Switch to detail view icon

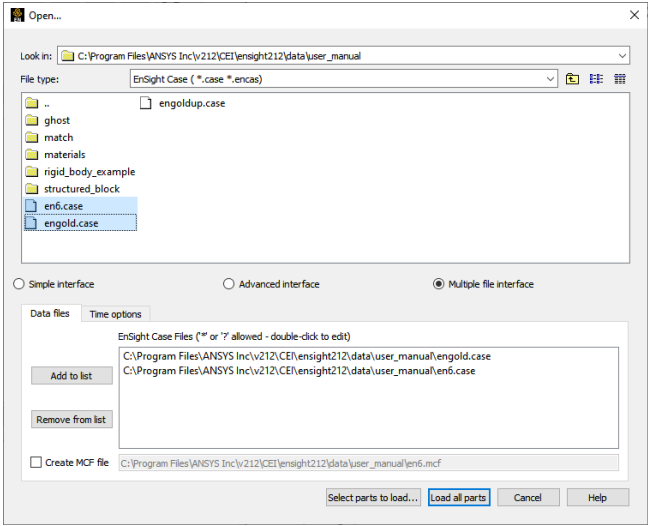pos(620,79)
